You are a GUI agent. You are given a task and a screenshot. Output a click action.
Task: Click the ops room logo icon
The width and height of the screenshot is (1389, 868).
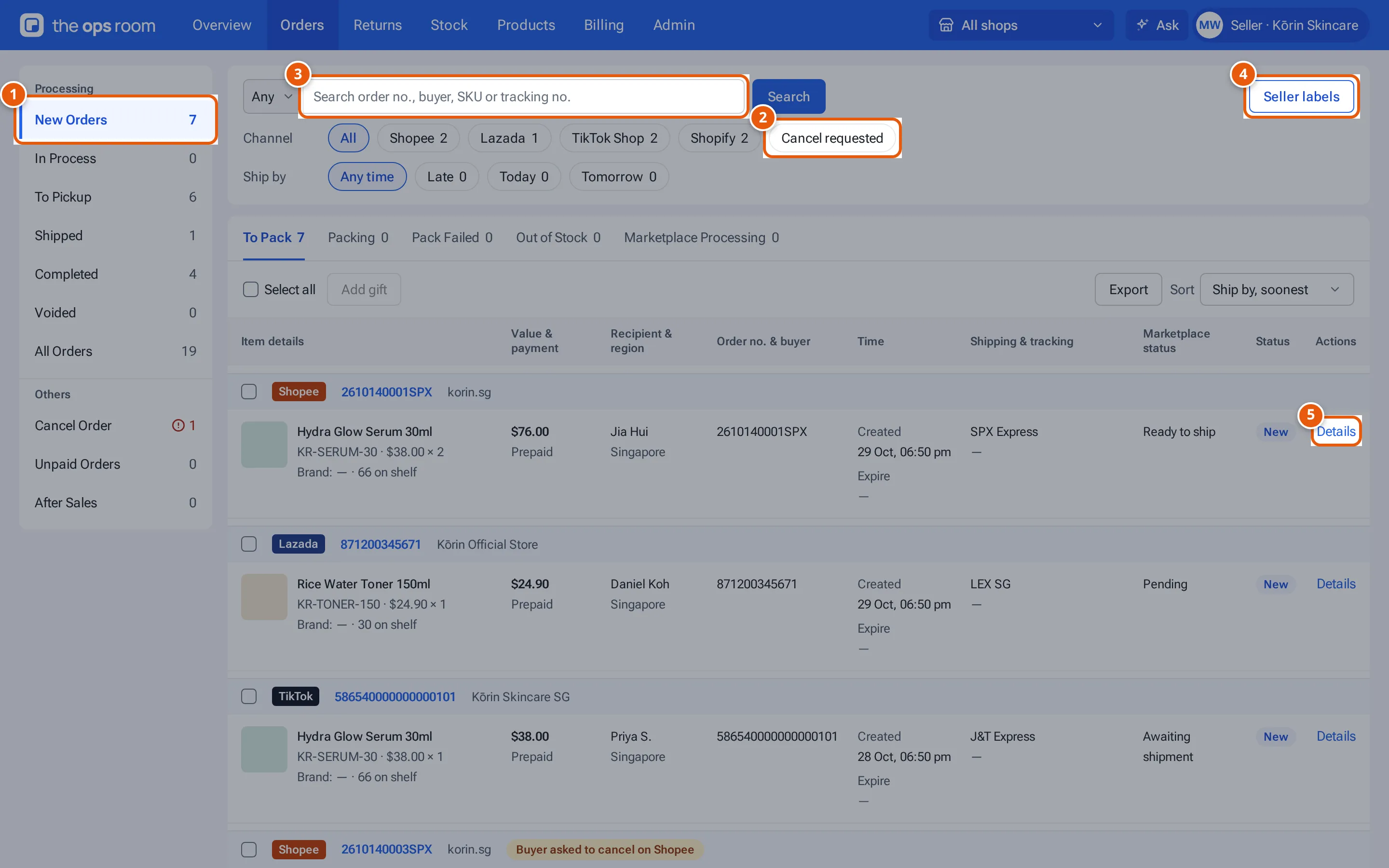pos(31,25)
